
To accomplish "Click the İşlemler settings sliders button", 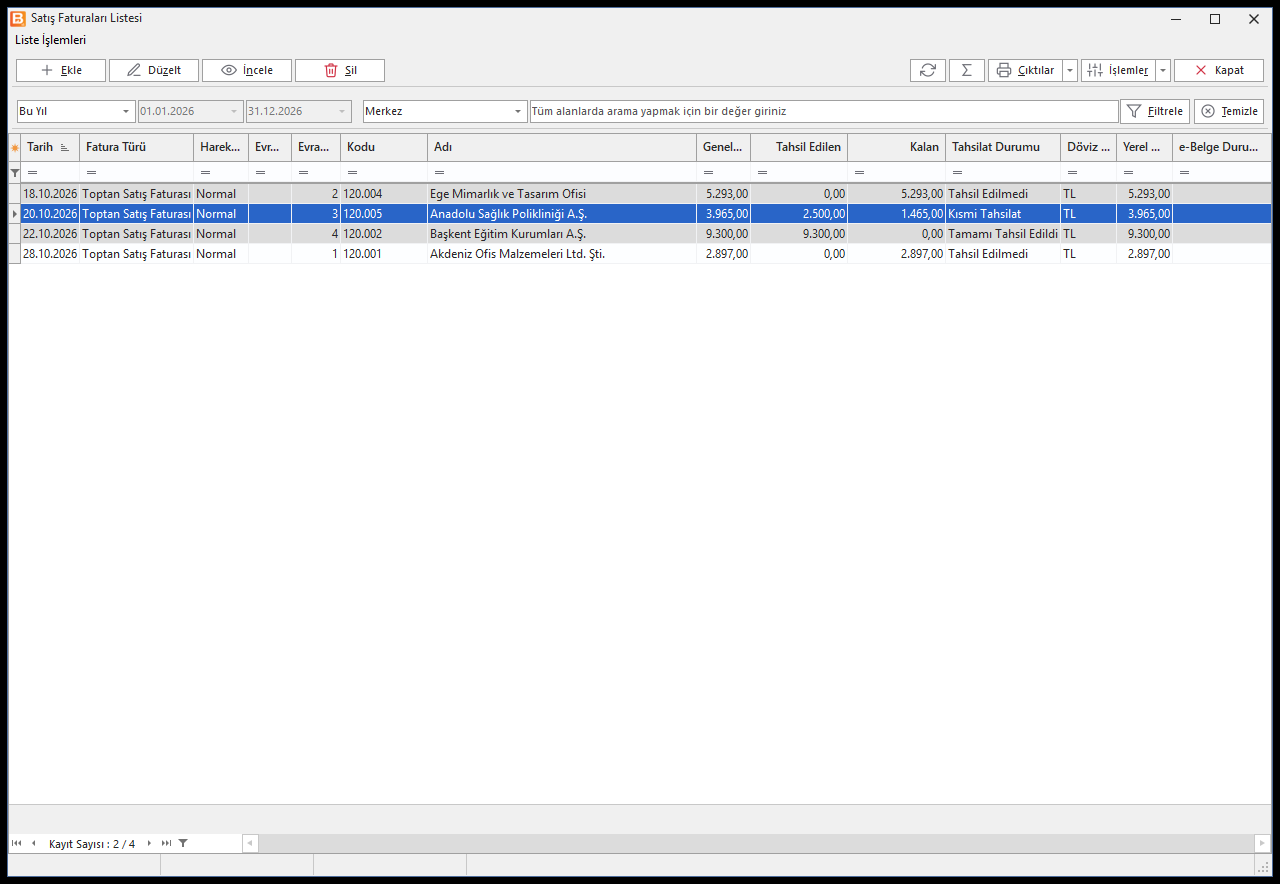I will 1118,70.
